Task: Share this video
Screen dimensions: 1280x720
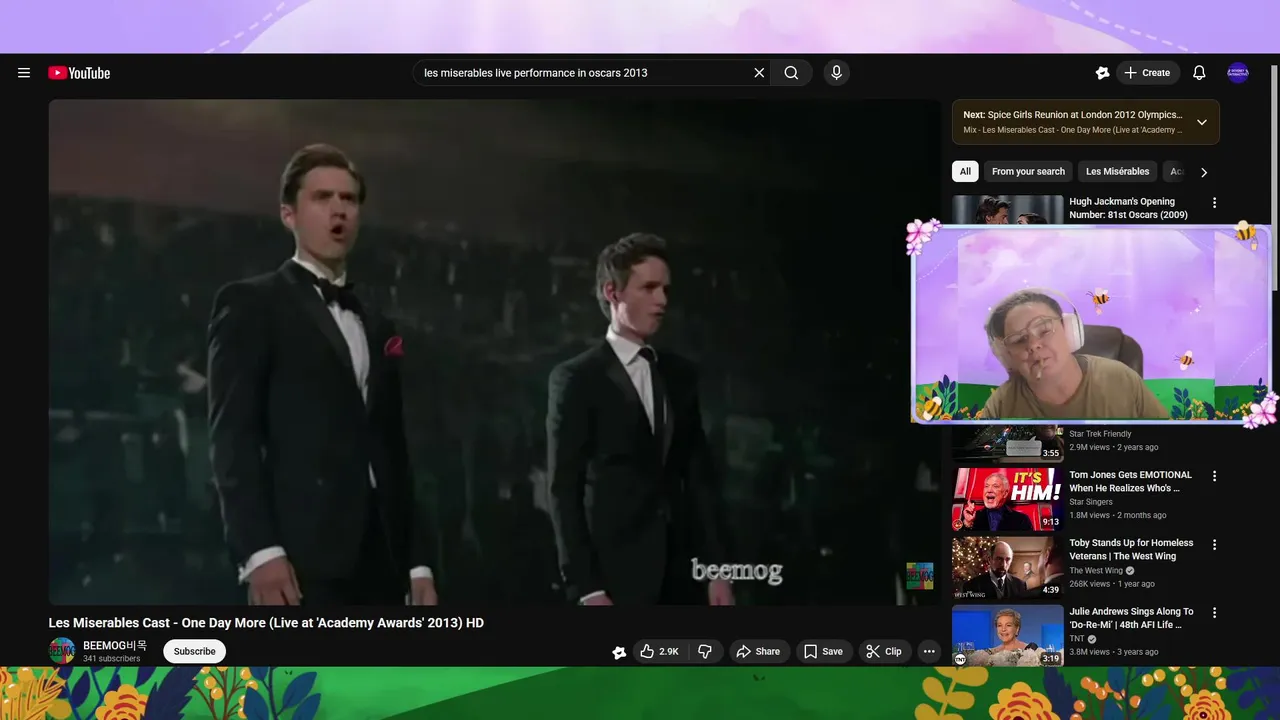Action: [x=759, y=651]
